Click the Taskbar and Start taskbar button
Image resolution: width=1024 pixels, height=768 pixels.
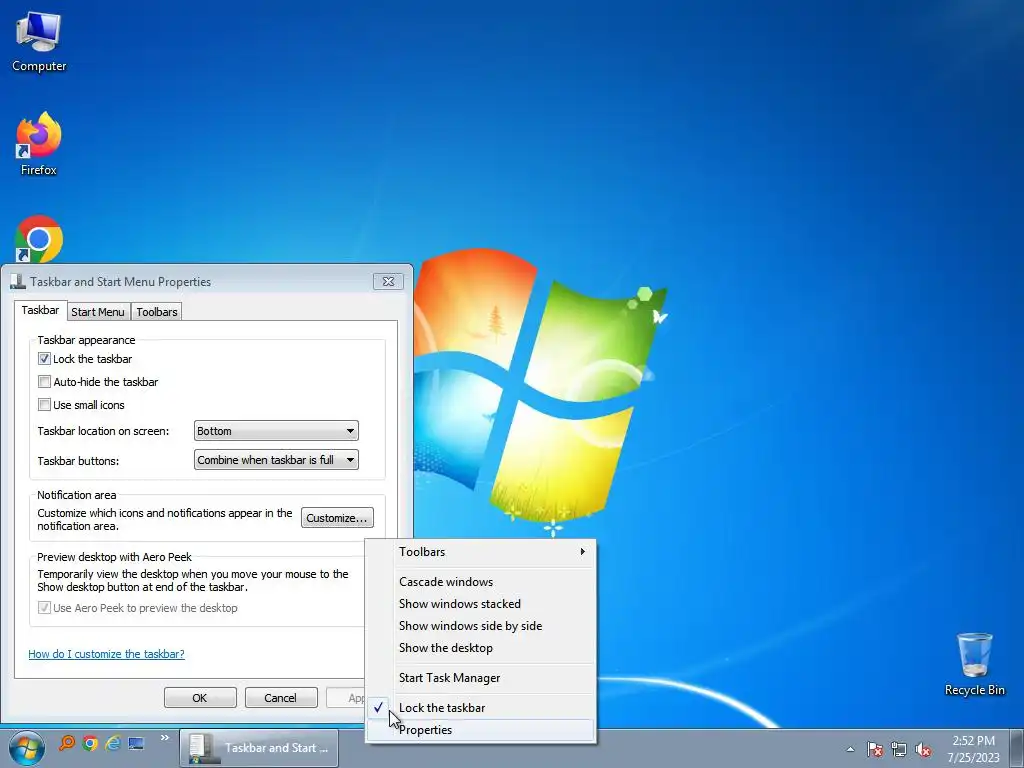click(259, 748)
